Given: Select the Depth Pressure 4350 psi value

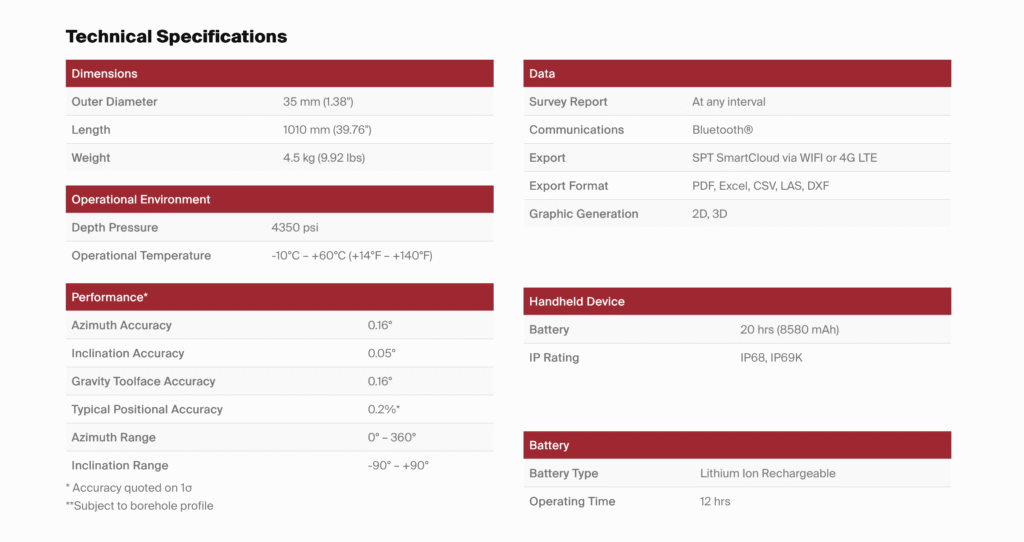Looking at the screenshot, I should tap(295, 228).
